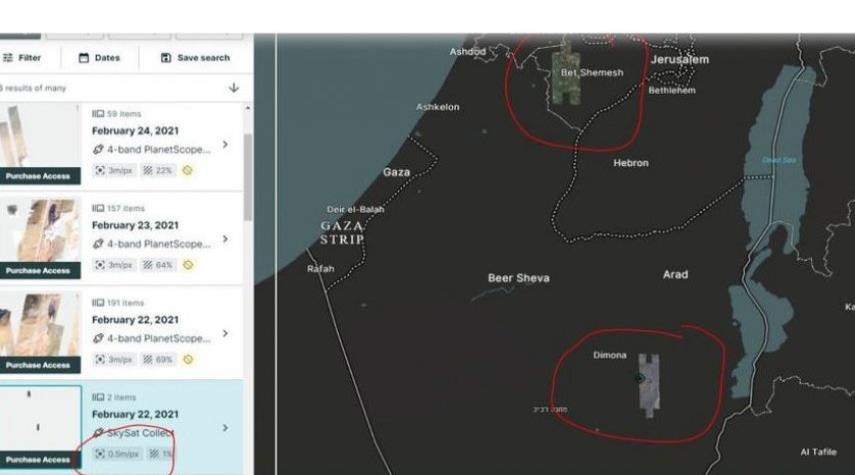Click the 0.5m/px resolution badge on SkySat
Image resolution: width=855 pixels, height=475 pixels.
(115, 454)
